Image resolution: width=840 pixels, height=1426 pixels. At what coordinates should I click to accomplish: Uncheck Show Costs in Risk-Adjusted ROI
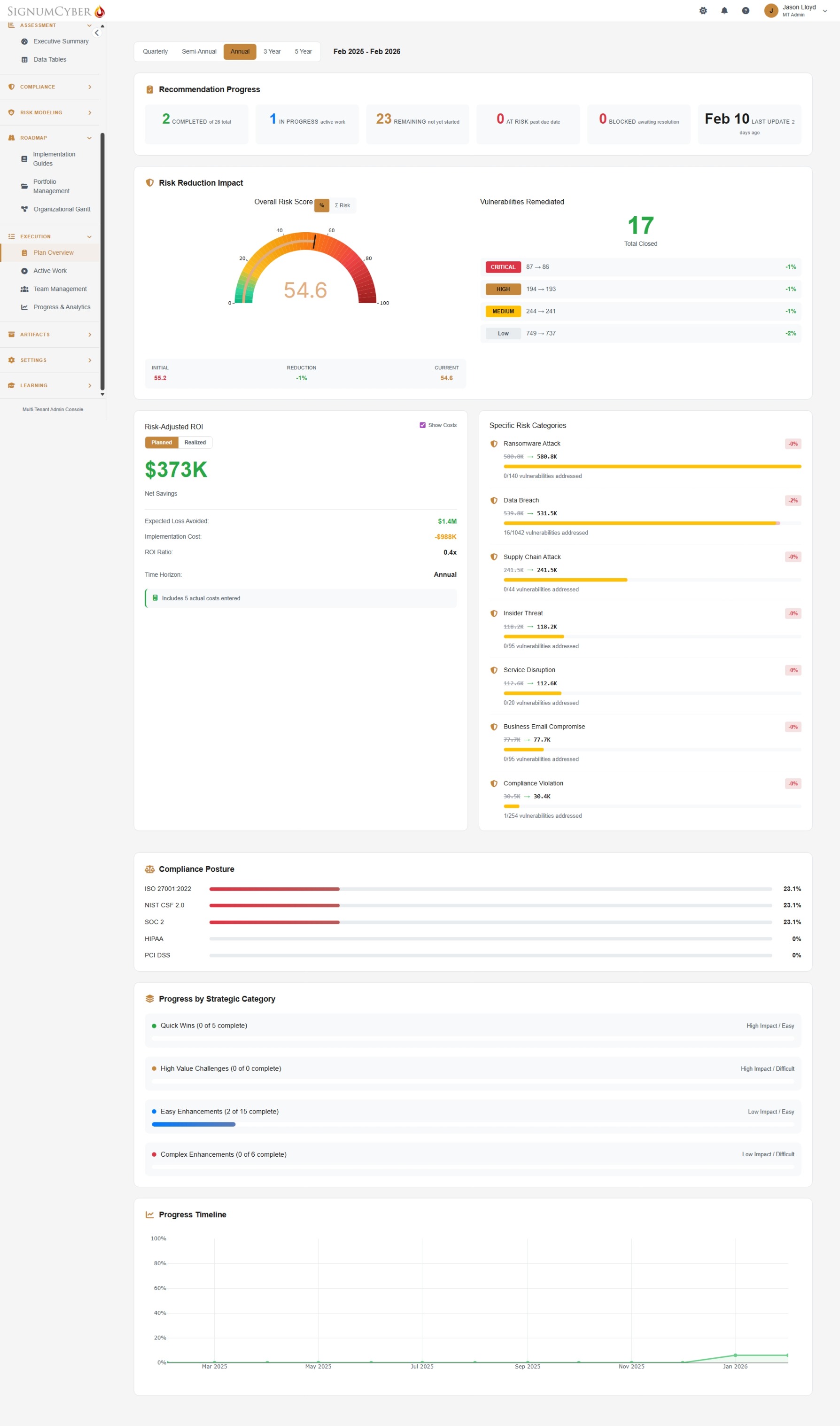coord(422,424)
